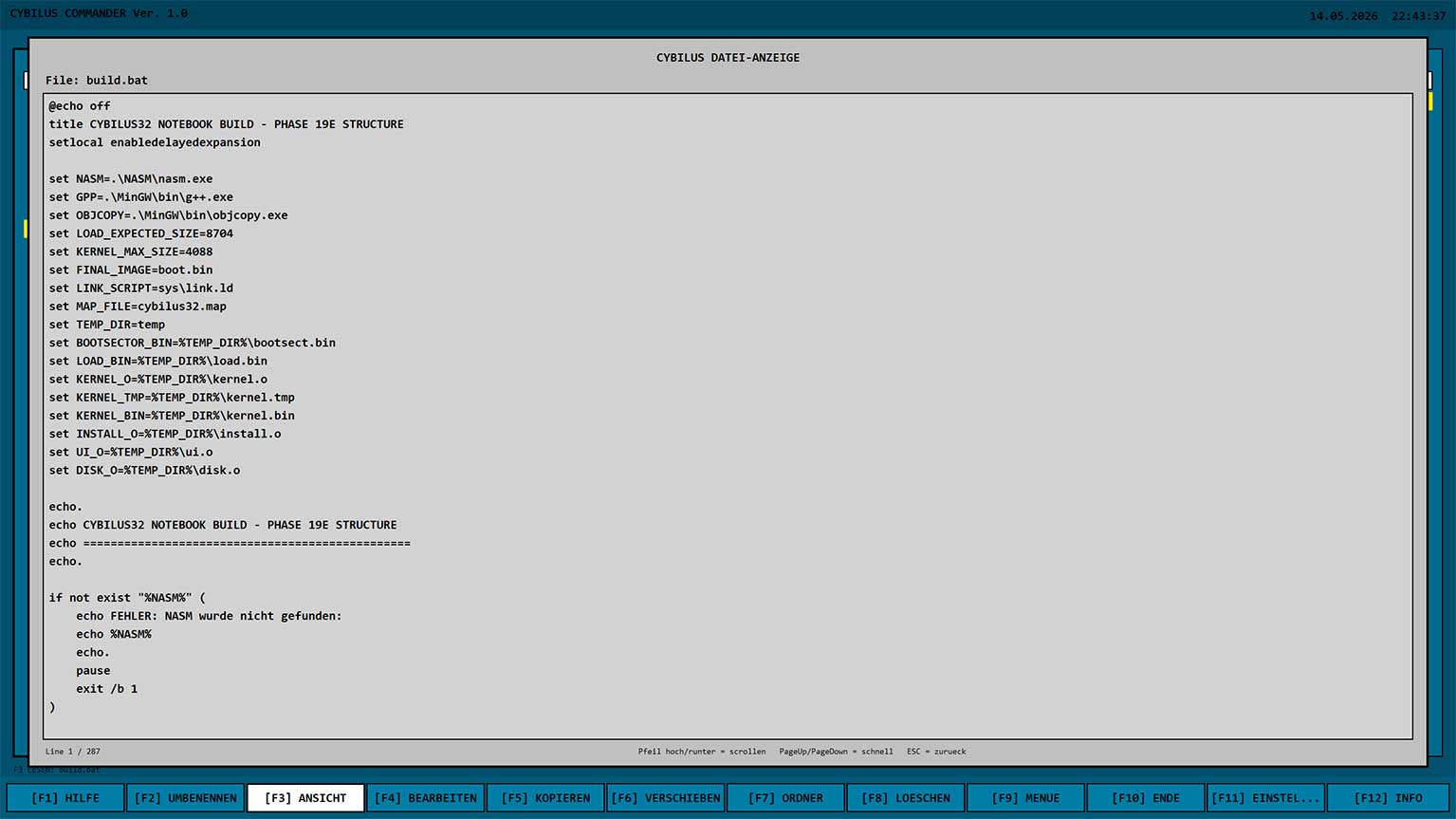This screenshot has height=819, width=1456.
Task: Click 'set LOAD_EXPECTED_SIZE=8704' line
Action: [x=140, y=233]
